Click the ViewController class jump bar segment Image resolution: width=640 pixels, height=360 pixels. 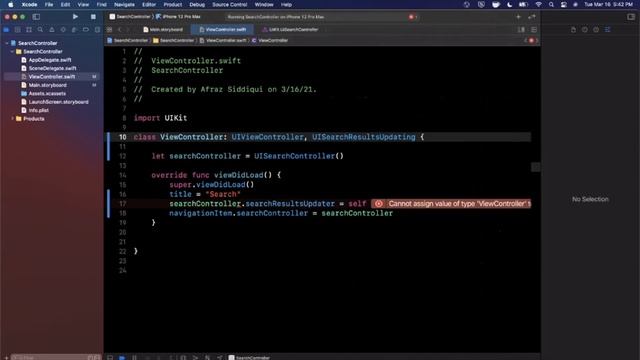270,40
